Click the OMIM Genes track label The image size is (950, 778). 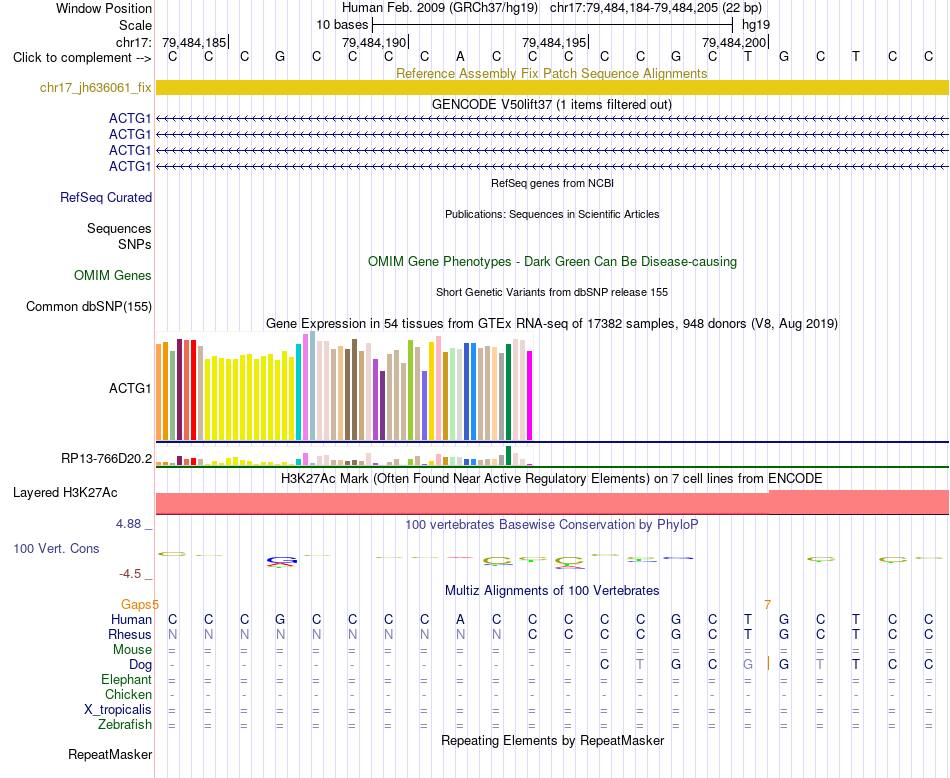pos(113,275)
